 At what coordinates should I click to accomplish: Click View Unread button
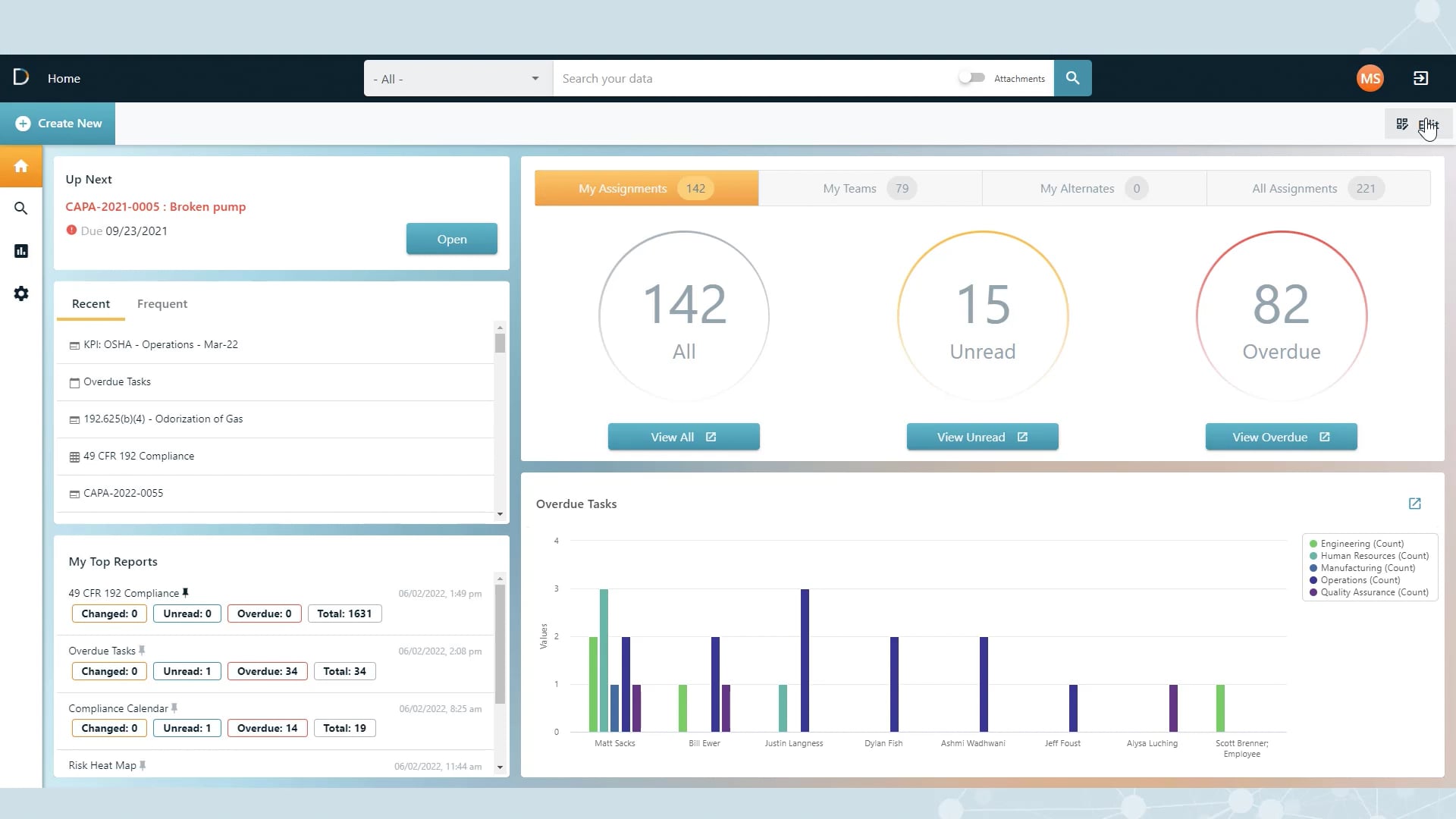[x=982, y=436]
